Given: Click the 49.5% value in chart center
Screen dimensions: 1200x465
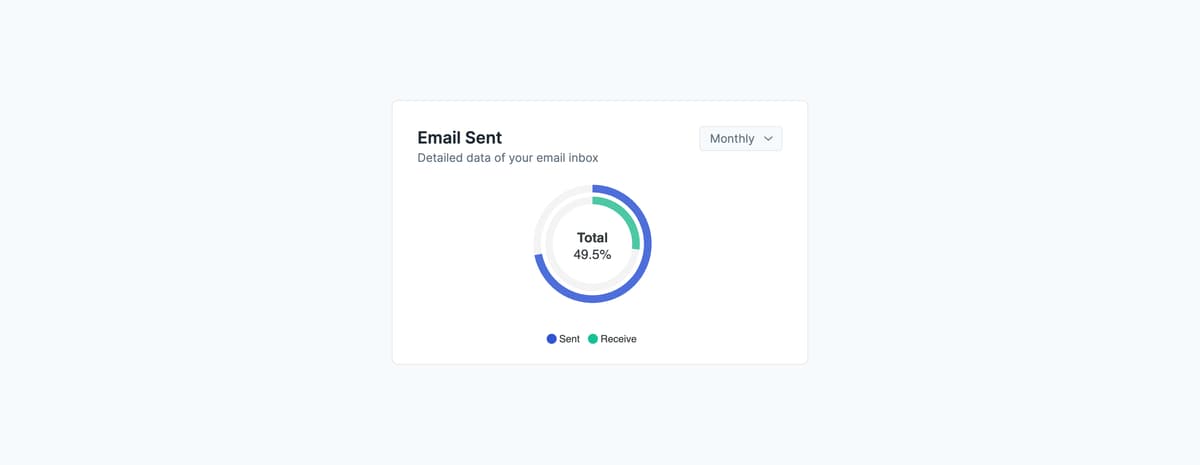Looking at the screenshot, I should click(x=592, y=255).
